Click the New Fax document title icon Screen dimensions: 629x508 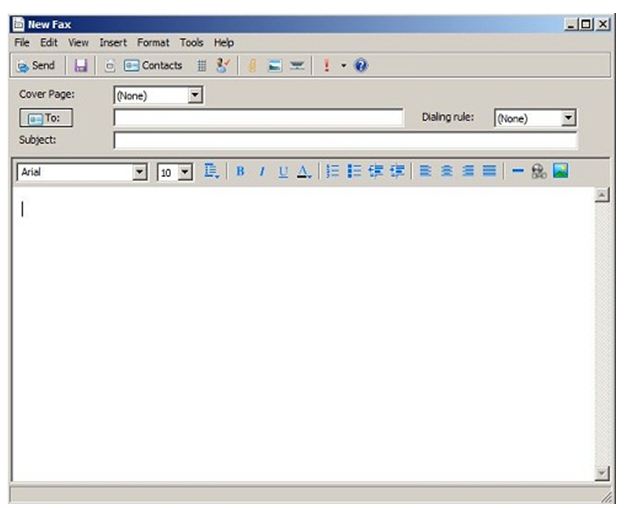[18, 24]
